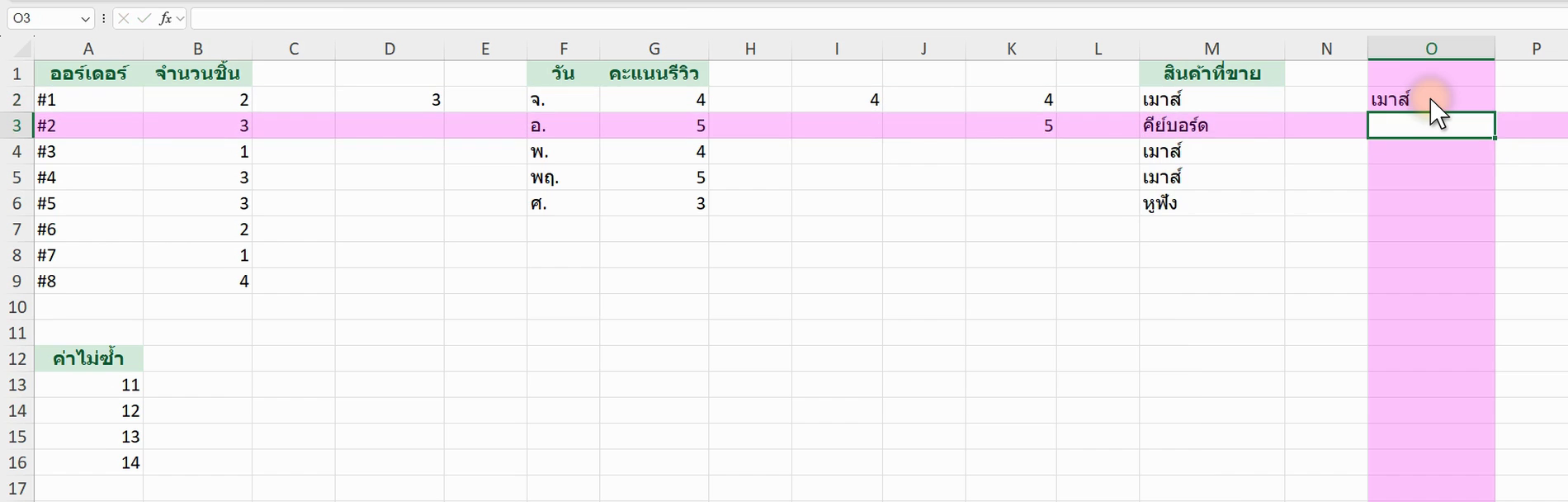Image resolution: width=1568 pixels, height=502 pixels.
Task: Open Insert Function fx icon
Action: 166,18
